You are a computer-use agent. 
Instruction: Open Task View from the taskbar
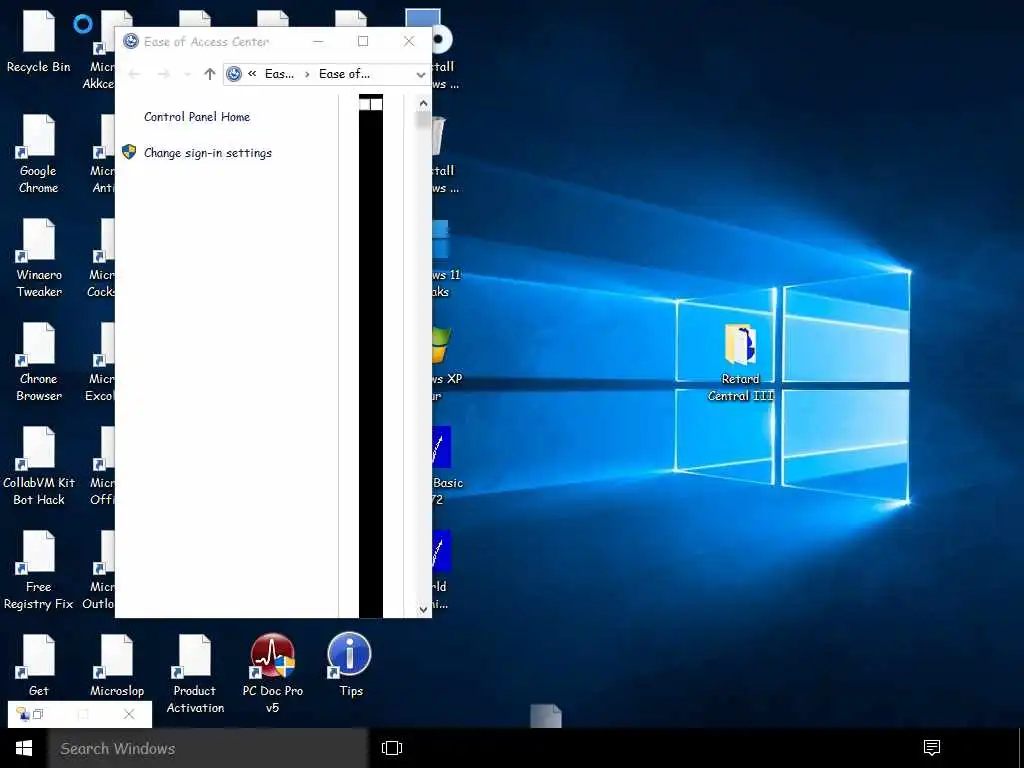click(x=392, y=748)
